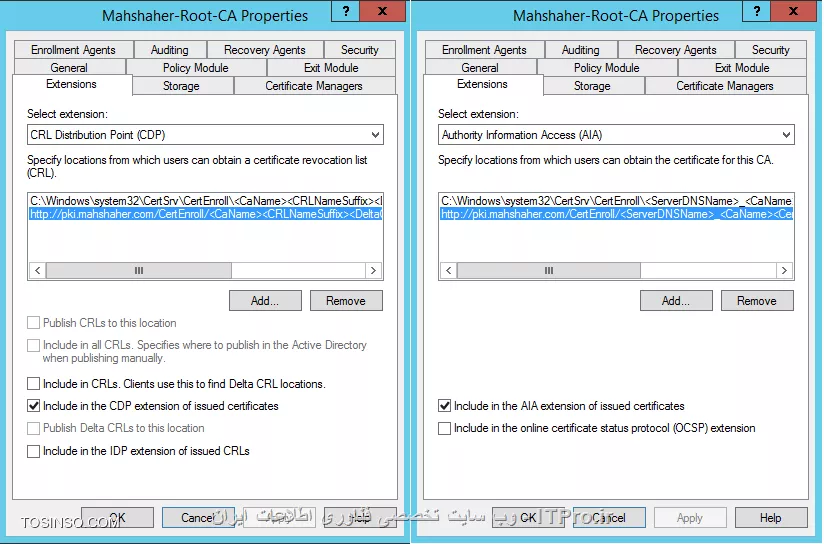Click Cancel in the right dialog
The image size is (824, 544).
tap(609, 518)
